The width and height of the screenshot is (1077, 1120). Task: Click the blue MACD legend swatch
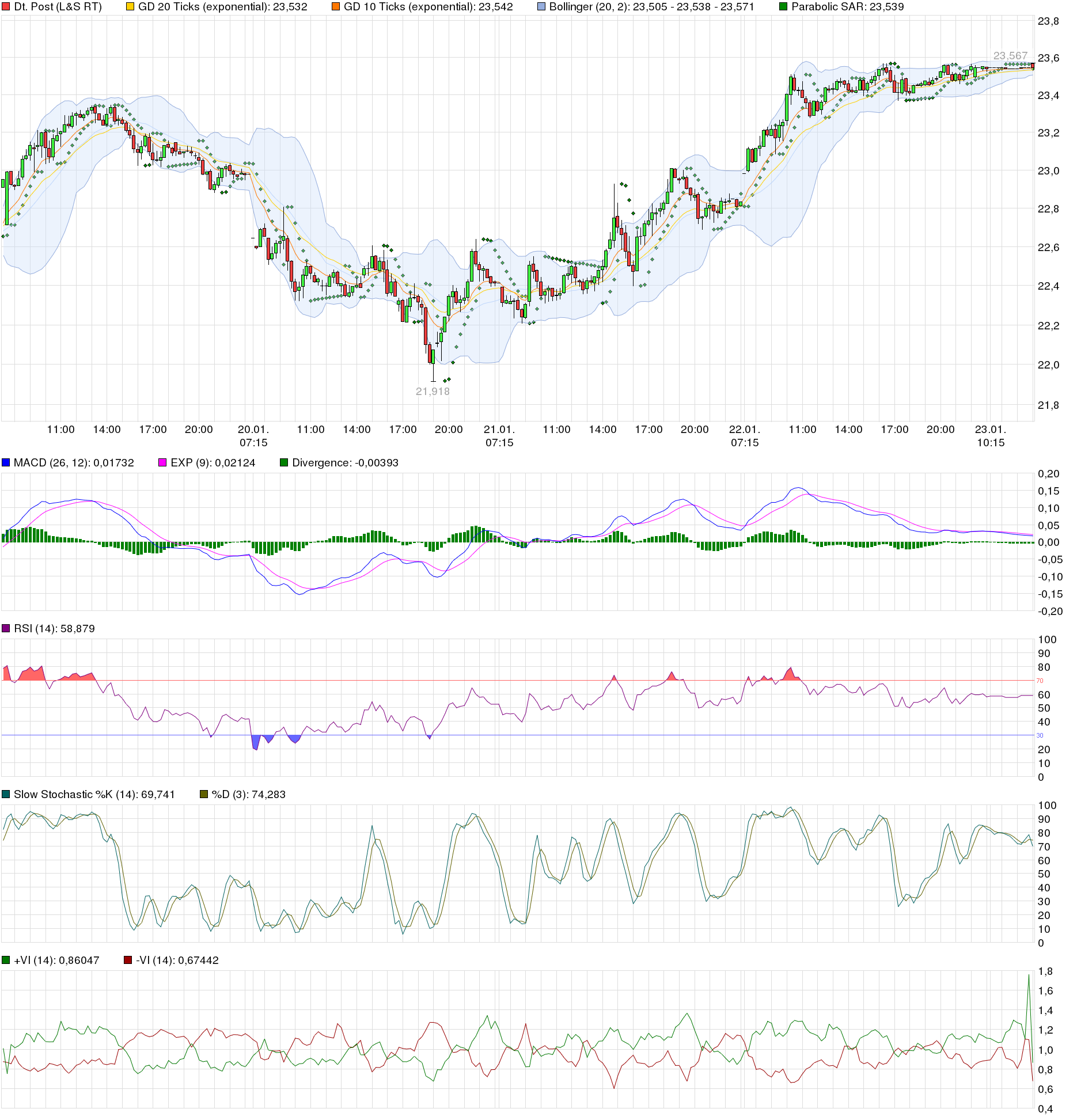[x=6, y=462]
